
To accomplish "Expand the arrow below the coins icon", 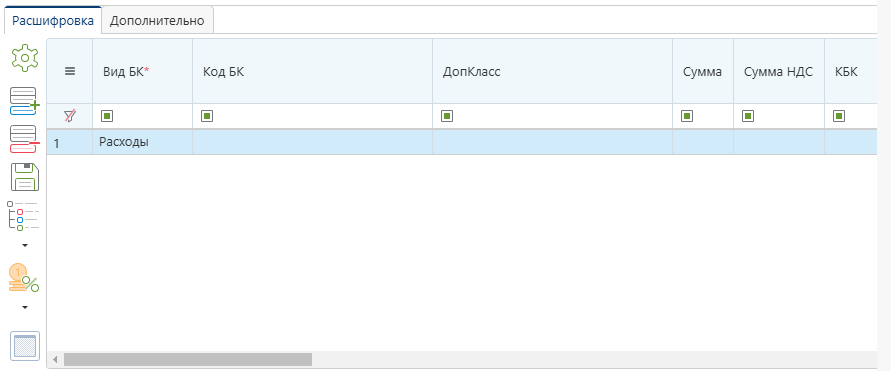I will point(24,308).
